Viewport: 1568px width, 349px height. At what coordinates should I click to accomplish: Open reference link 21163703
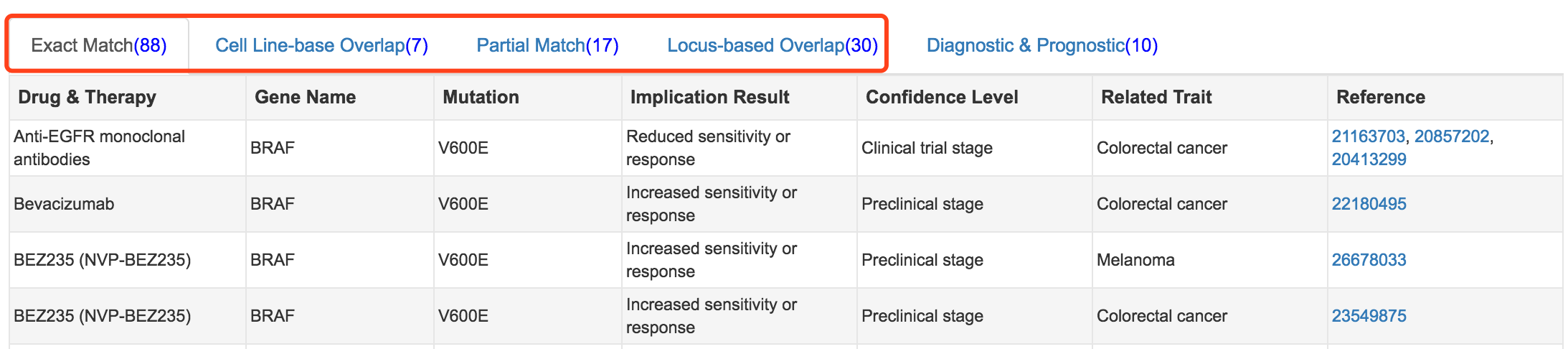point(1368,136)
